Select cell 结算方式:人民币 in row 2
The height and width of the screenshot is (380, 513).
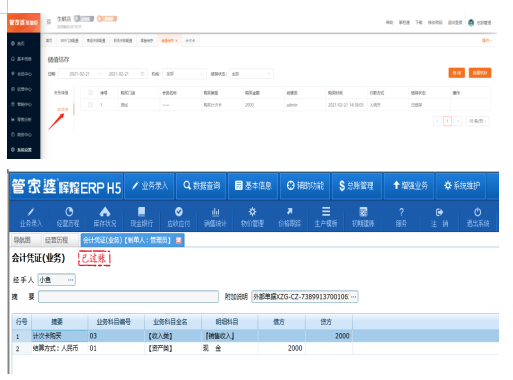coord(59,348)
